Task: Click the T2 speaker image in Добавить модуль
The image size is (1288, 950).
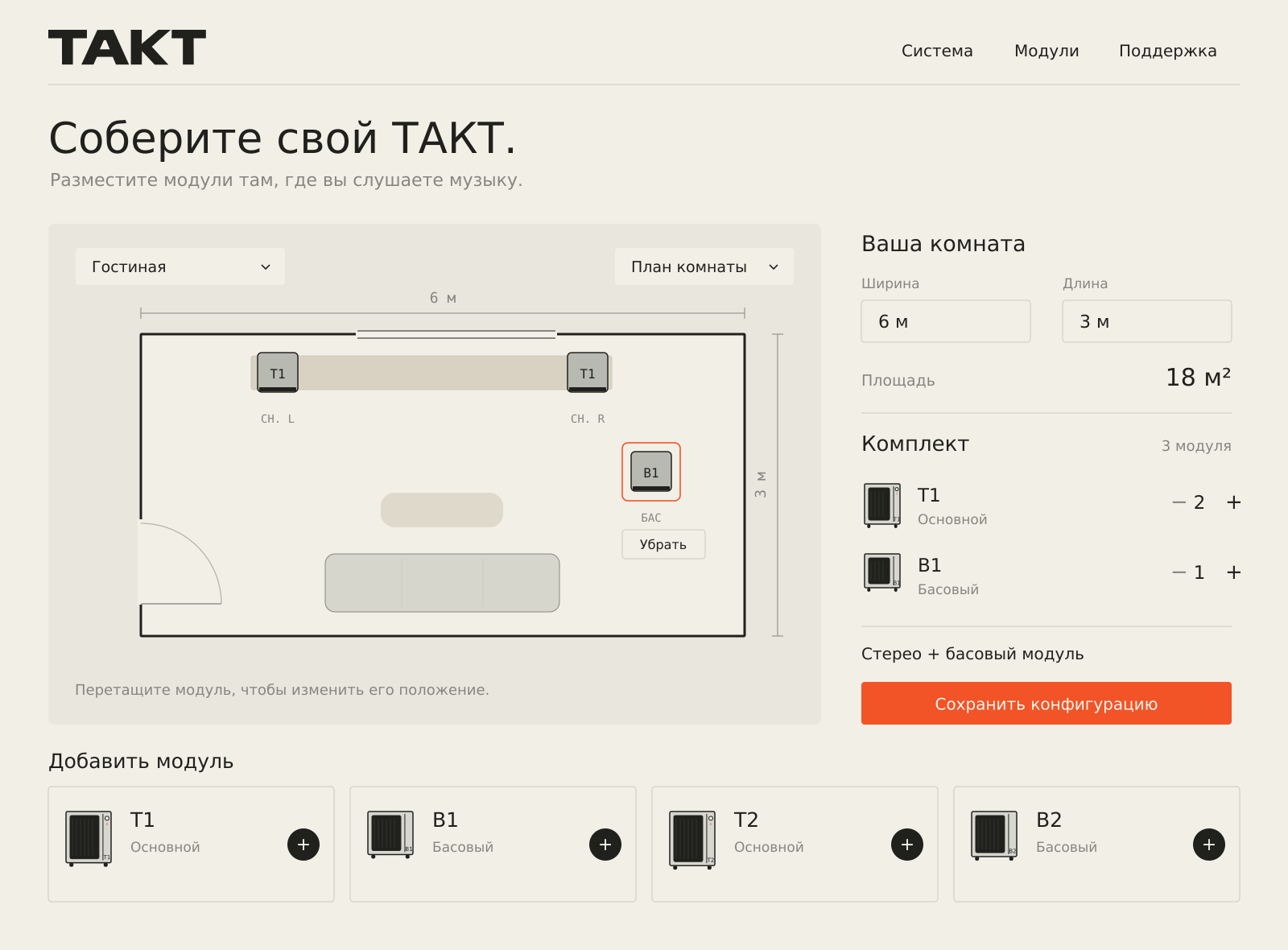Action: (x=692, y=839)
